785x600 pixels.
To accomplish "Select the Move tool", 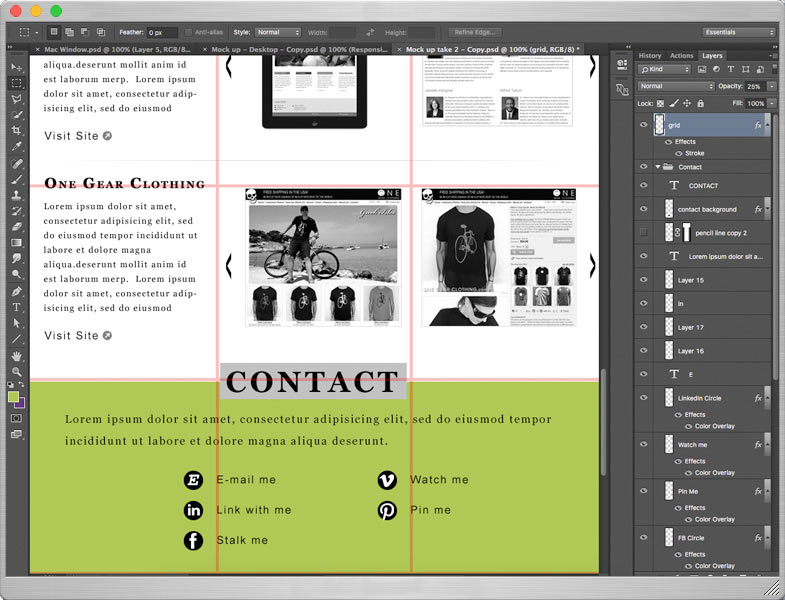I will coord(16,67).
